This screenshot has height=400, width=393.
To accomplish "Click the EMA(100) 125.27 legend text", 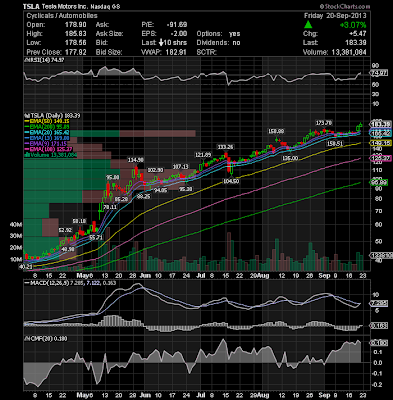I will (50, 149).
